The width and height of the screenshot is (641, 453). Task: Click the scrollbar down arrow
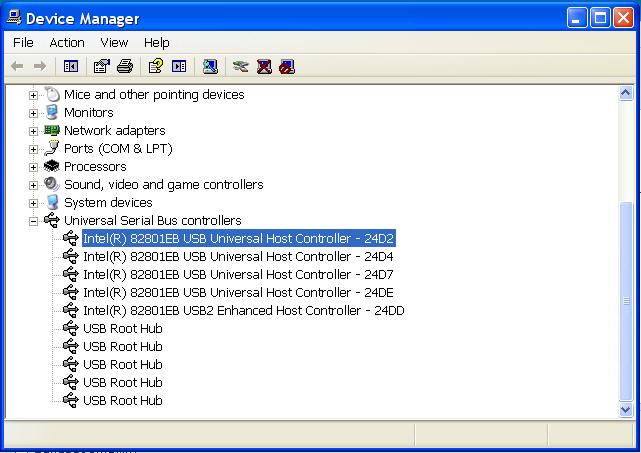(626, 409)
